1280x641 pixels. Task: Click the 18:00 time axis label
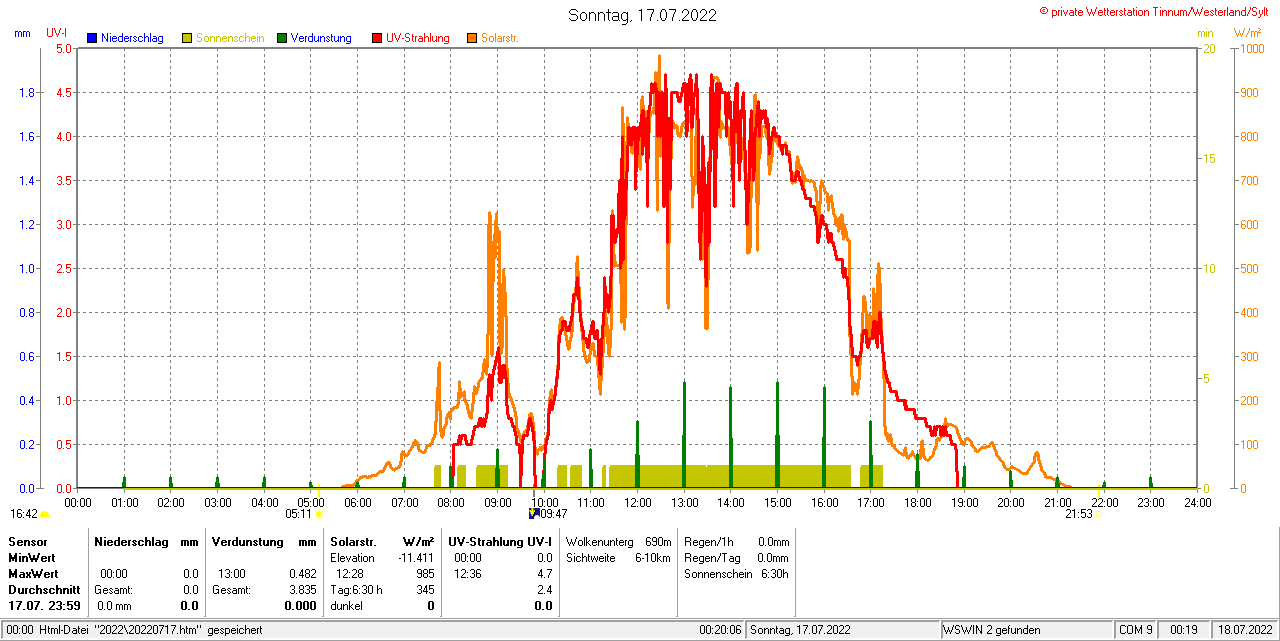pos(917,502)
